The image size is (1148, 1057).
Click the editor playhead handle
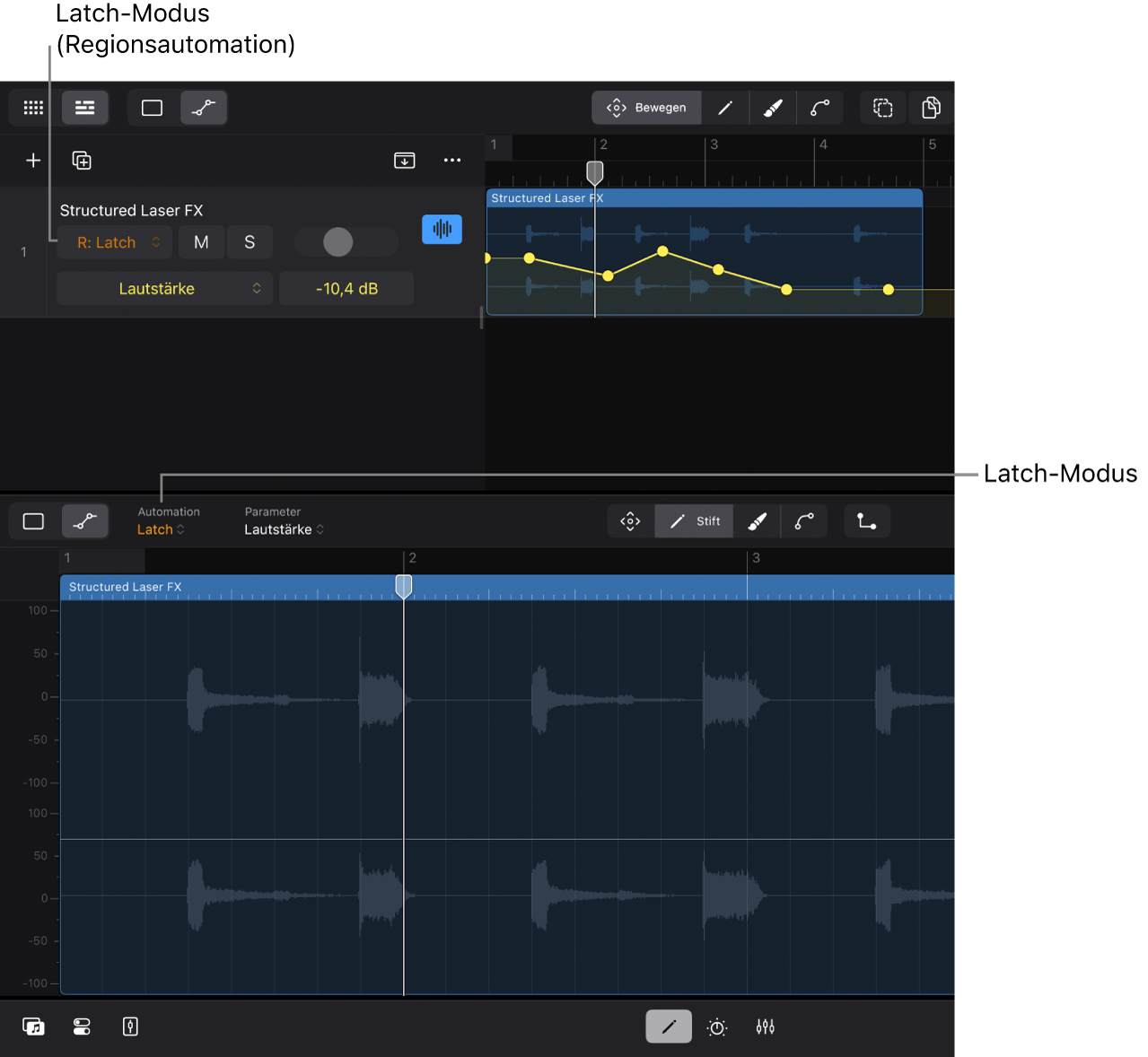pyautogui.click(x=404, y=587)
